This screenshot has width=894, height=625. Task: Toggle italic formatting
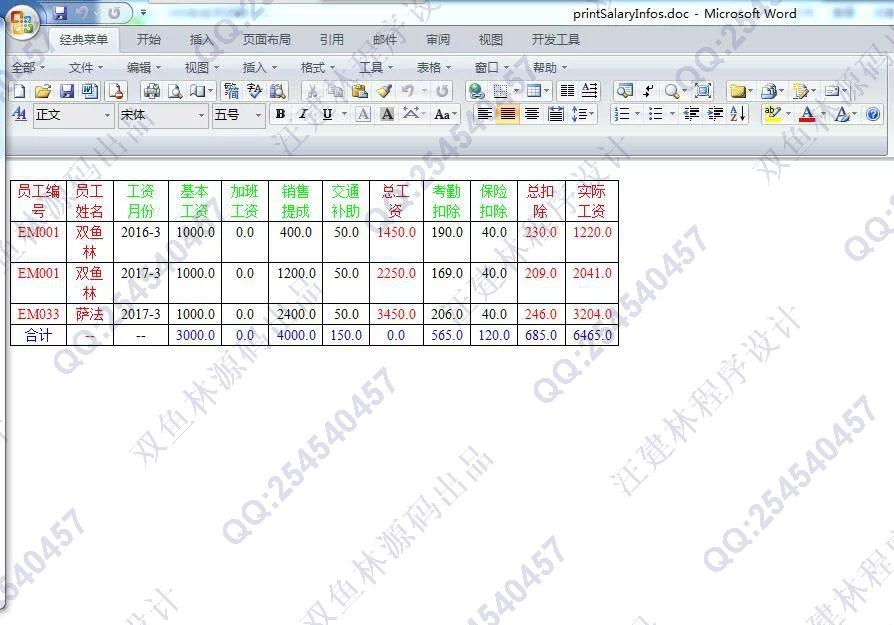pos(303,114)
